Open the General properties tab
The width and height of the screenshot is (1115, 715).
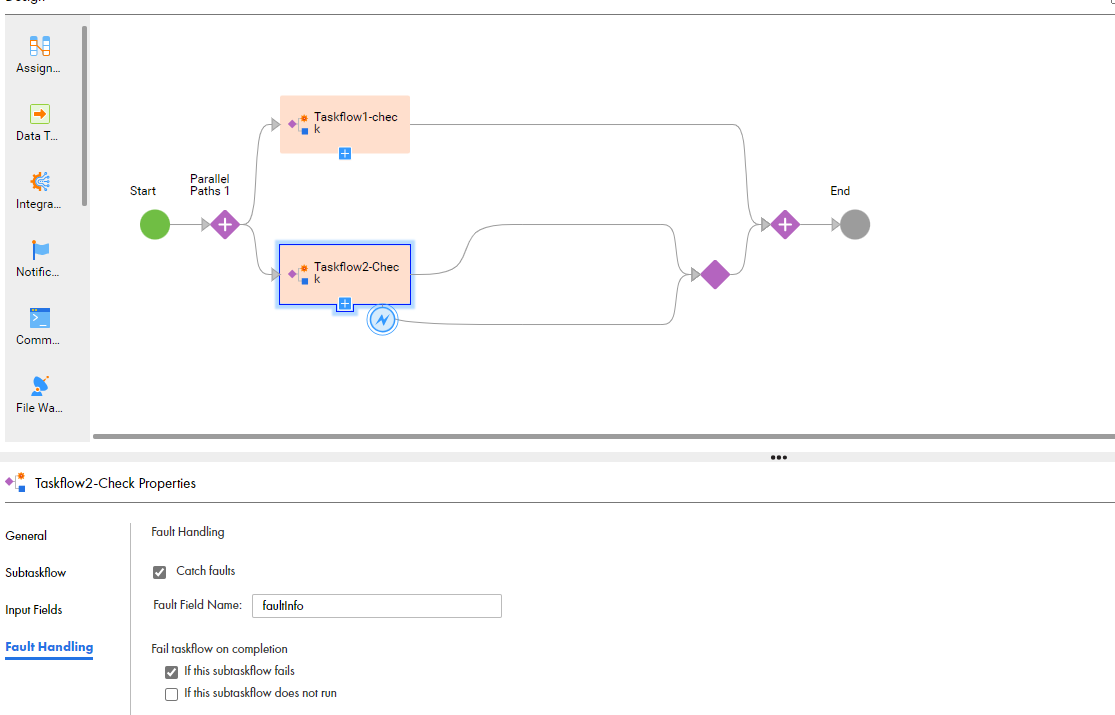tap(26, 536)
